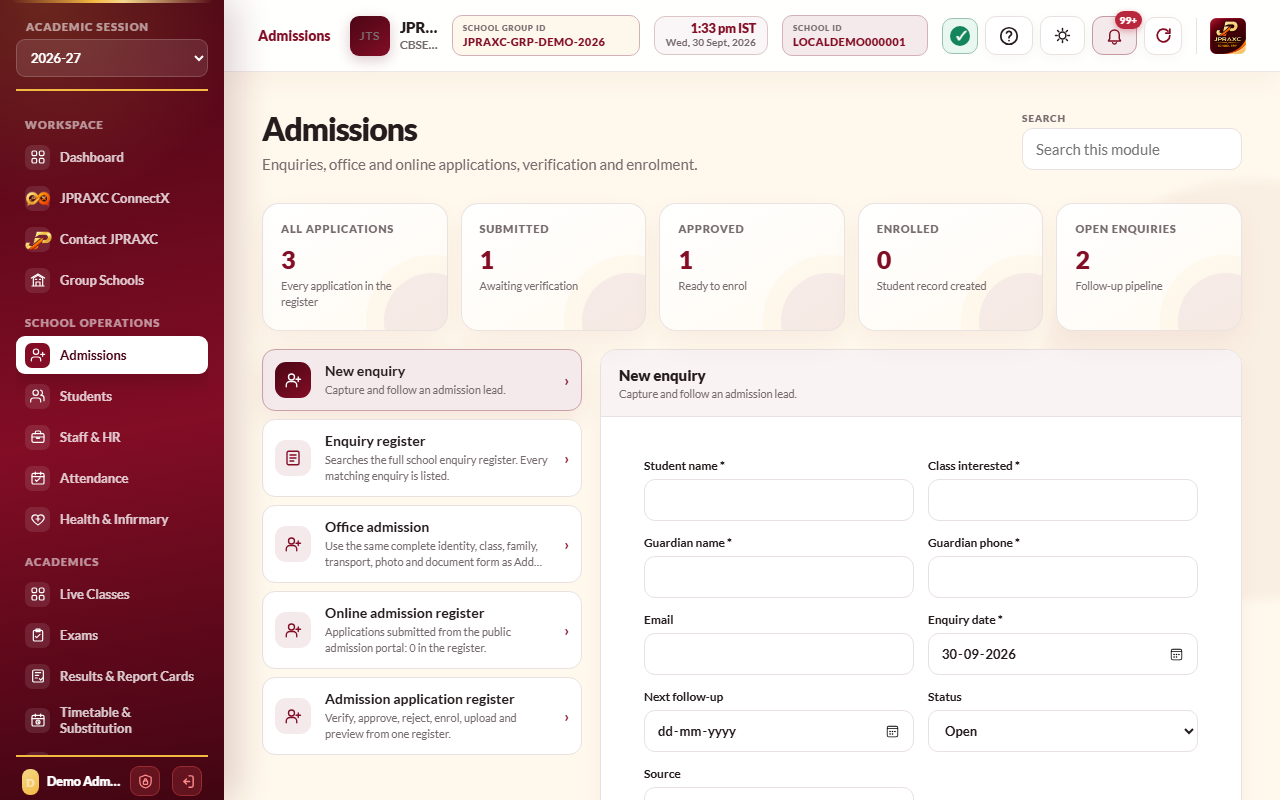This screenshot has height=800, width=1280.
Task: Expand the Office admission chevron
Action: click(x=566, y=544)
